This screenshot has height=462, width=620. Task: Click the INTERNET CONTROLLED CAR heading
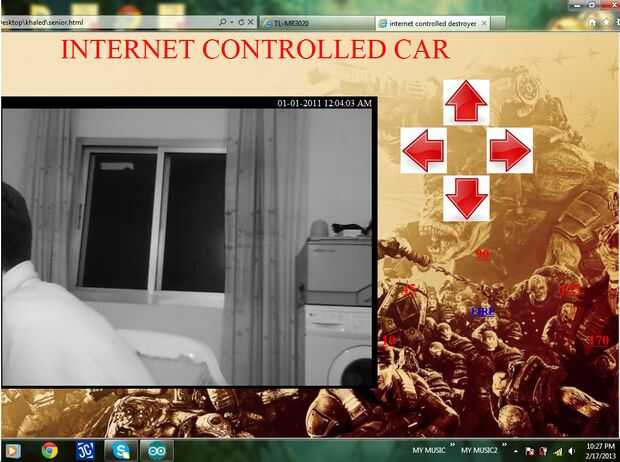tap(255, 49)
